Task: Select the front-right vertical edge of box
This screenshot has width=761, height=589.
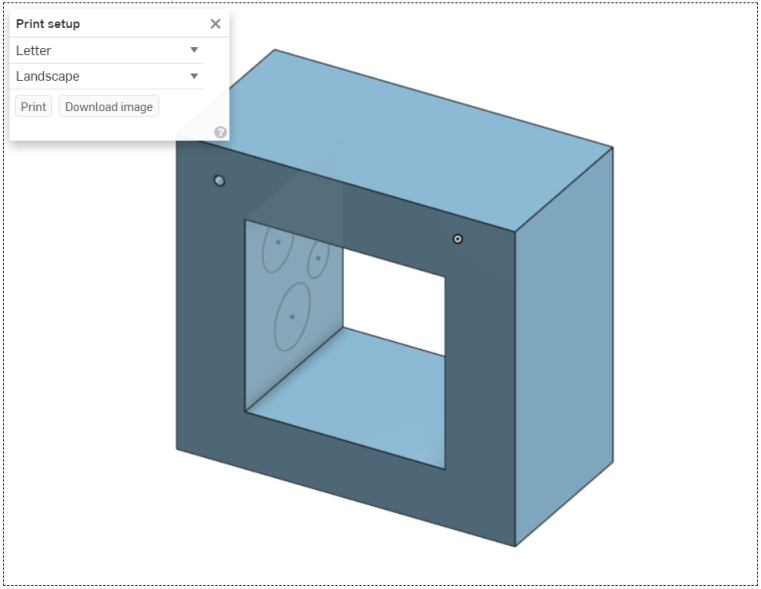Action: pos(515,390)
